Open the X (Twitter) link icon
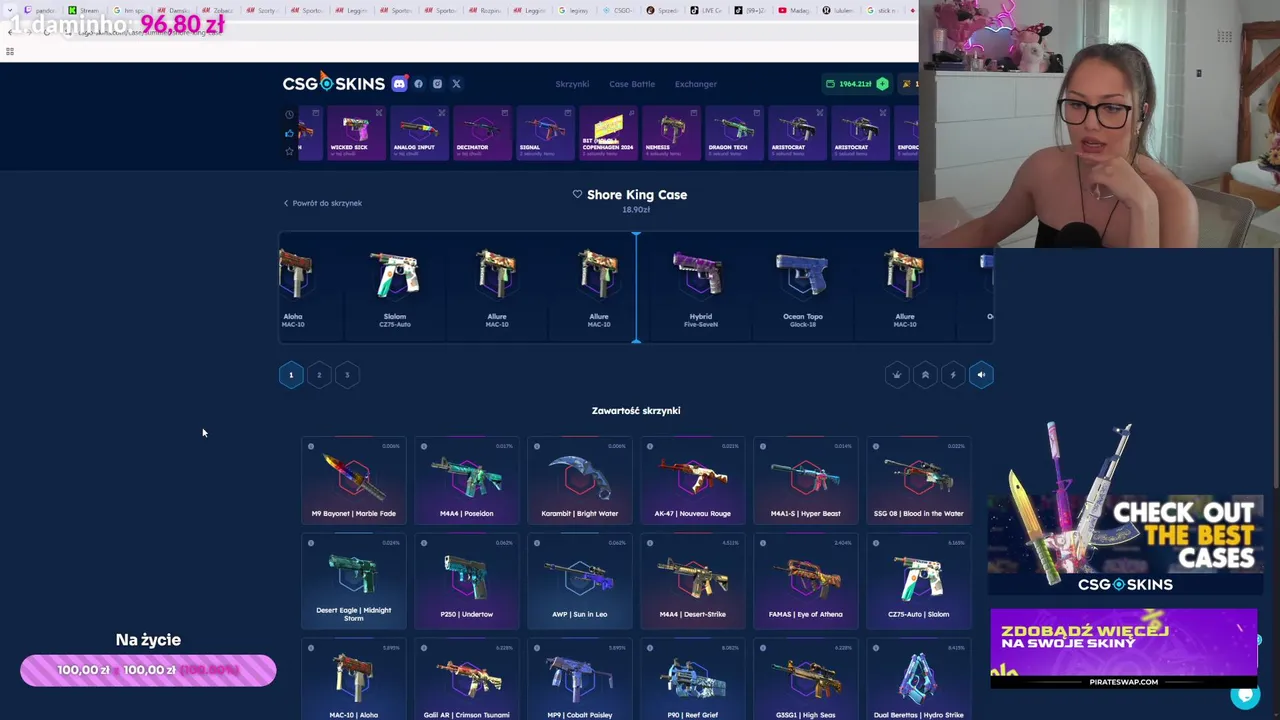Screen dimensions: 1280x720 pyautogui.click(x=456, y=84)
